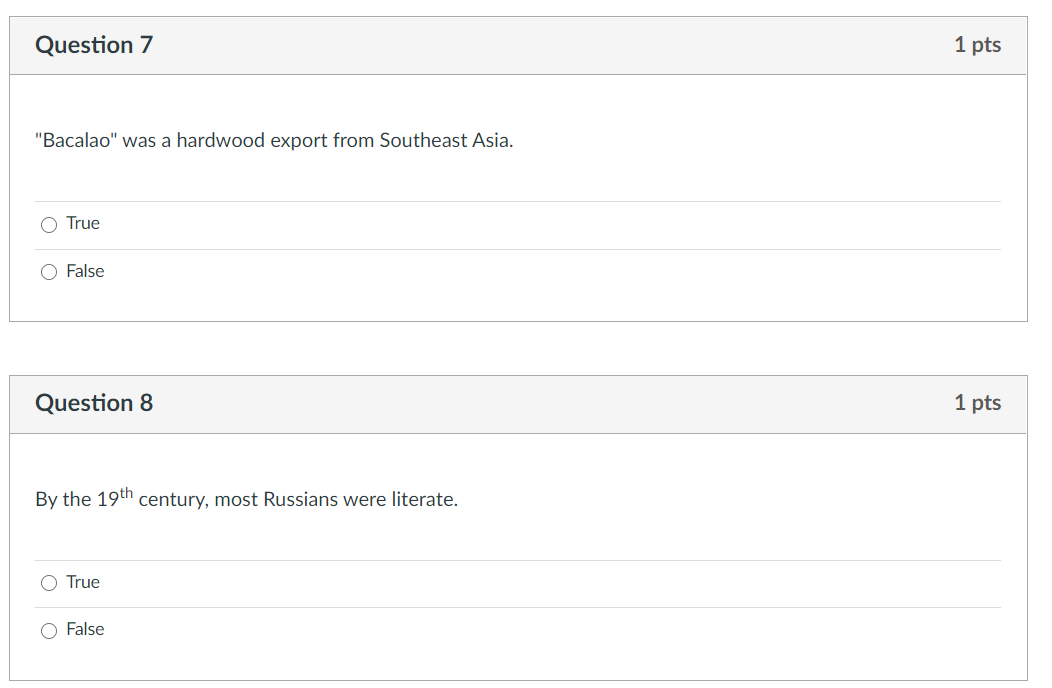Click the False label text in Question 7
Image resolution: width=1052 pixels, height=688 pixels.
85,271
